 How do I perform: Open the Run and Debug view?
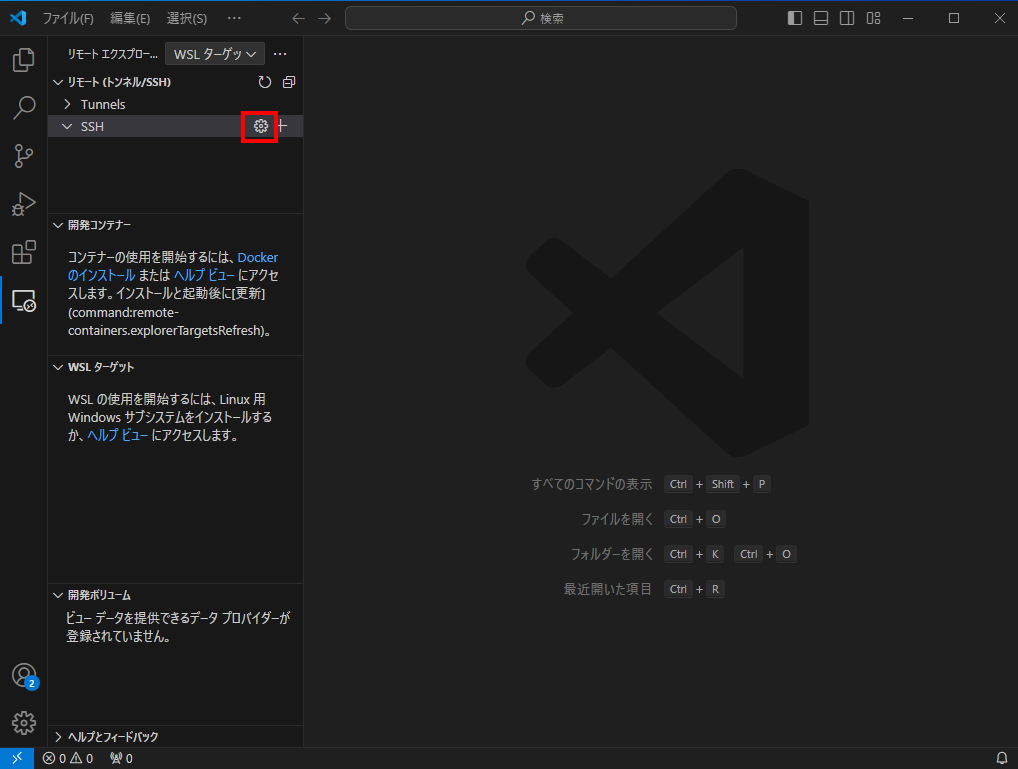(x=23, y=204)
